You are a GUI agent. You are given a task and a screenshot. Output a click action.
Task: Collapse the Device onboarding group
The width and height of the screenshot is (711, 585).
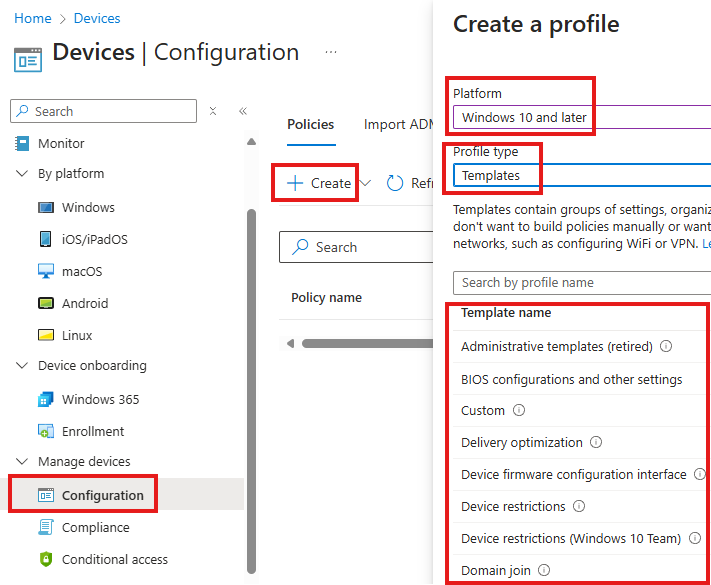click(22, 365)
